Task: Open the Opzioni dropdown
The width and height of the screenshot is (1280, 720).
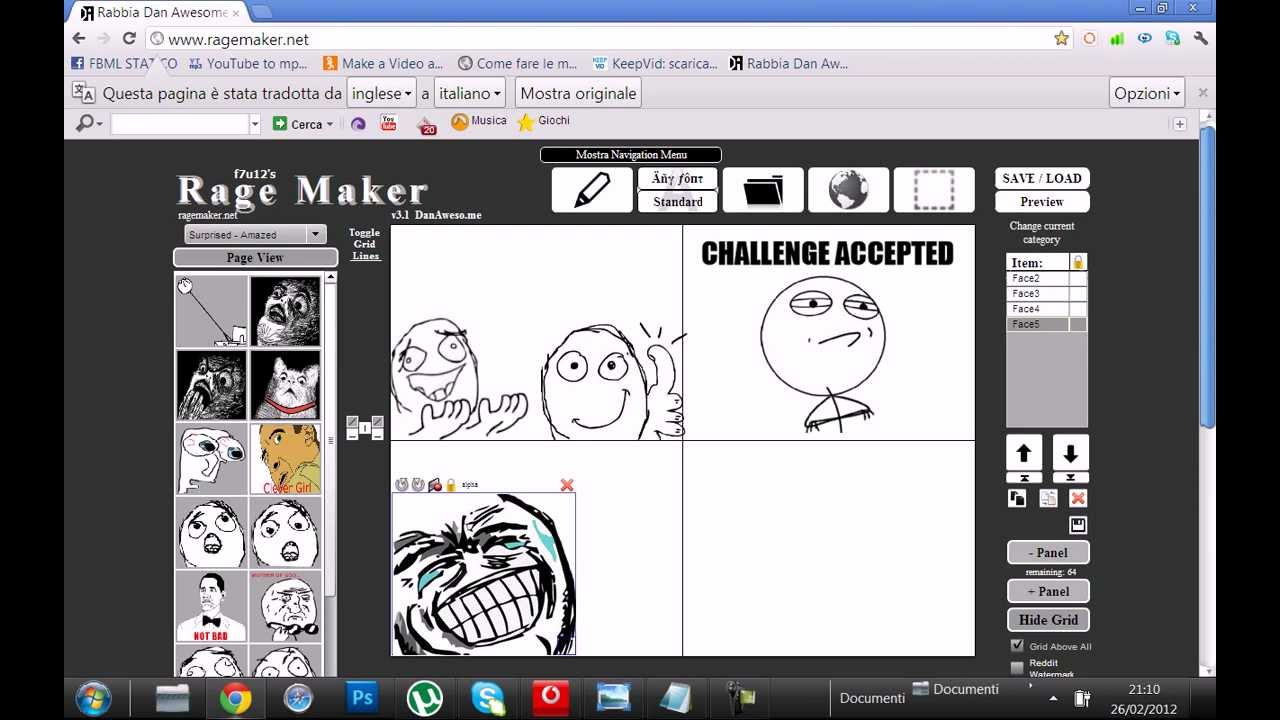Action: [x=1147, y=93]
